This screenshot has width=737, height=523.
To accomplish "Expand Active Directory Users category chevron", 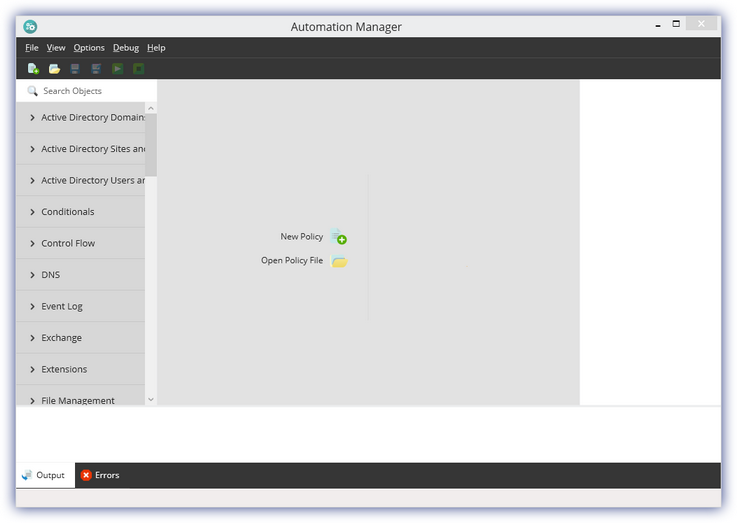I will click(x=32, y=180).
